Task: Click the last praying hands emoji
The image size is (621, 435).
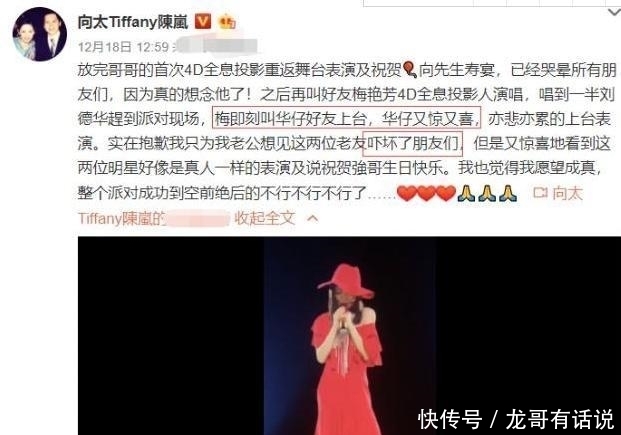Action: click(508, 193)
